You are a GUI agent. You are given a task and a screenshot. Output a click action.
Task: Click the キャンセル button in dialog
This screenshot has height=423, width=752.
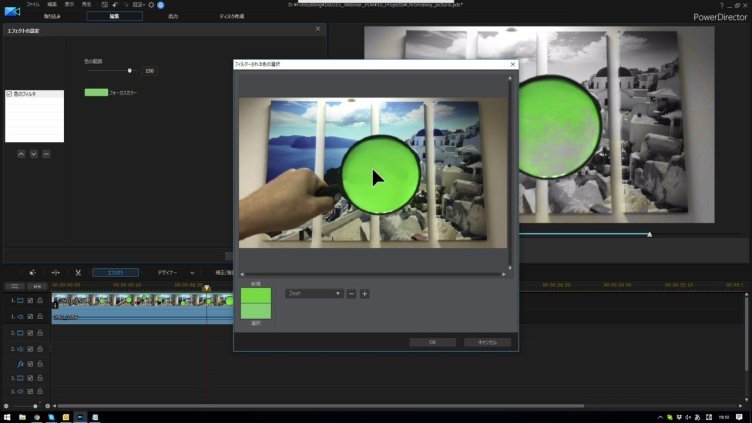tap(487, 342)
